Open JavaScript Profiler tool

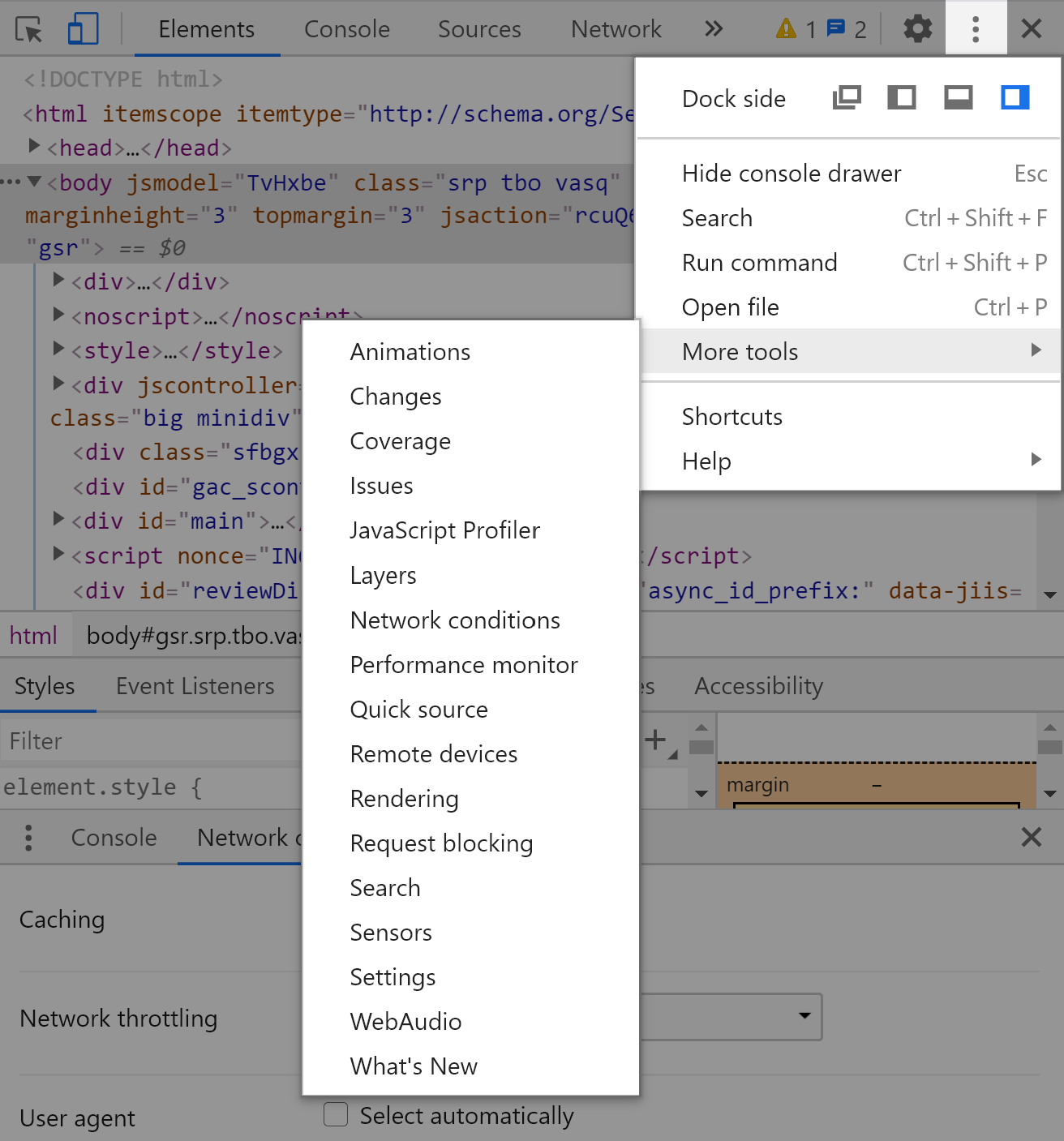pos(470,530)
